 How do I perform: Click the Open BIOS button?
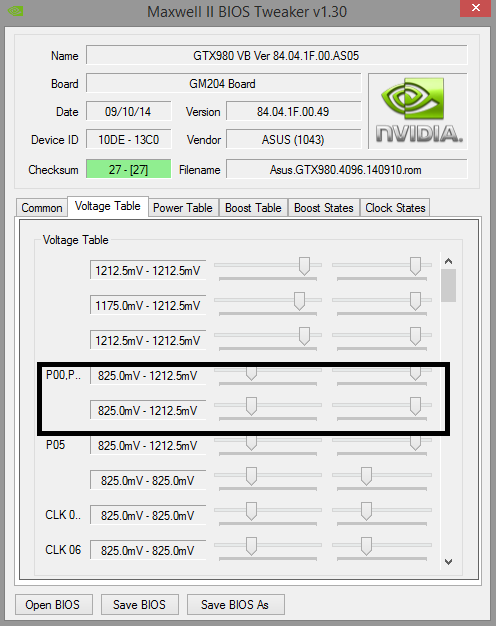(x=54, y=604)
